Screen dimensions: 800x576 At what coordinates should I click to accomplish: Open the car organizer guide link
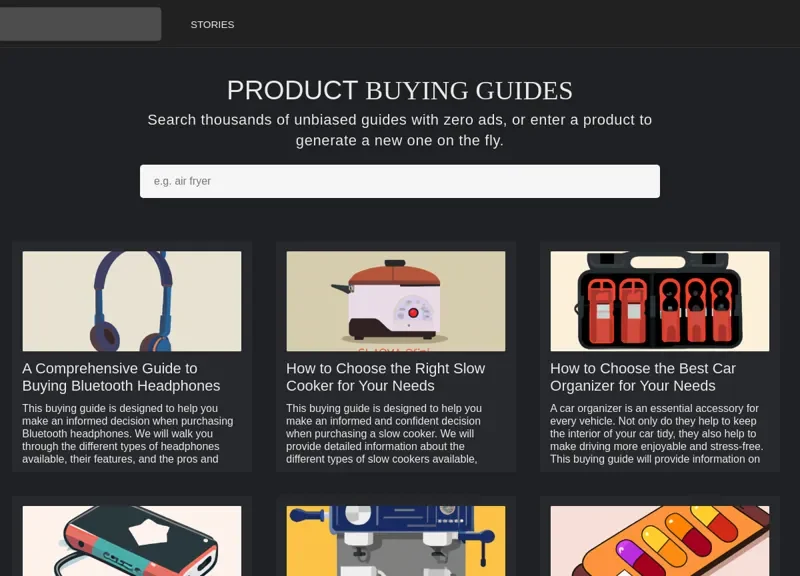point(640,376)
